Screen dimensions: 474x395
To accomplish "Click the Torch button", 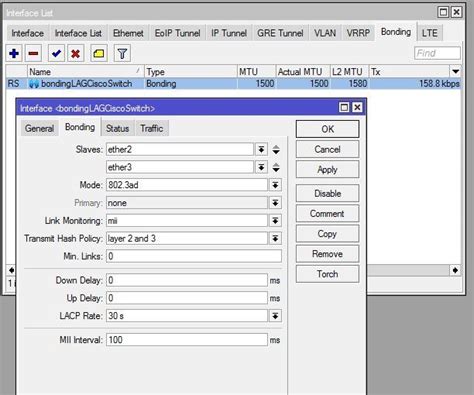I will (x=328, y=274).
